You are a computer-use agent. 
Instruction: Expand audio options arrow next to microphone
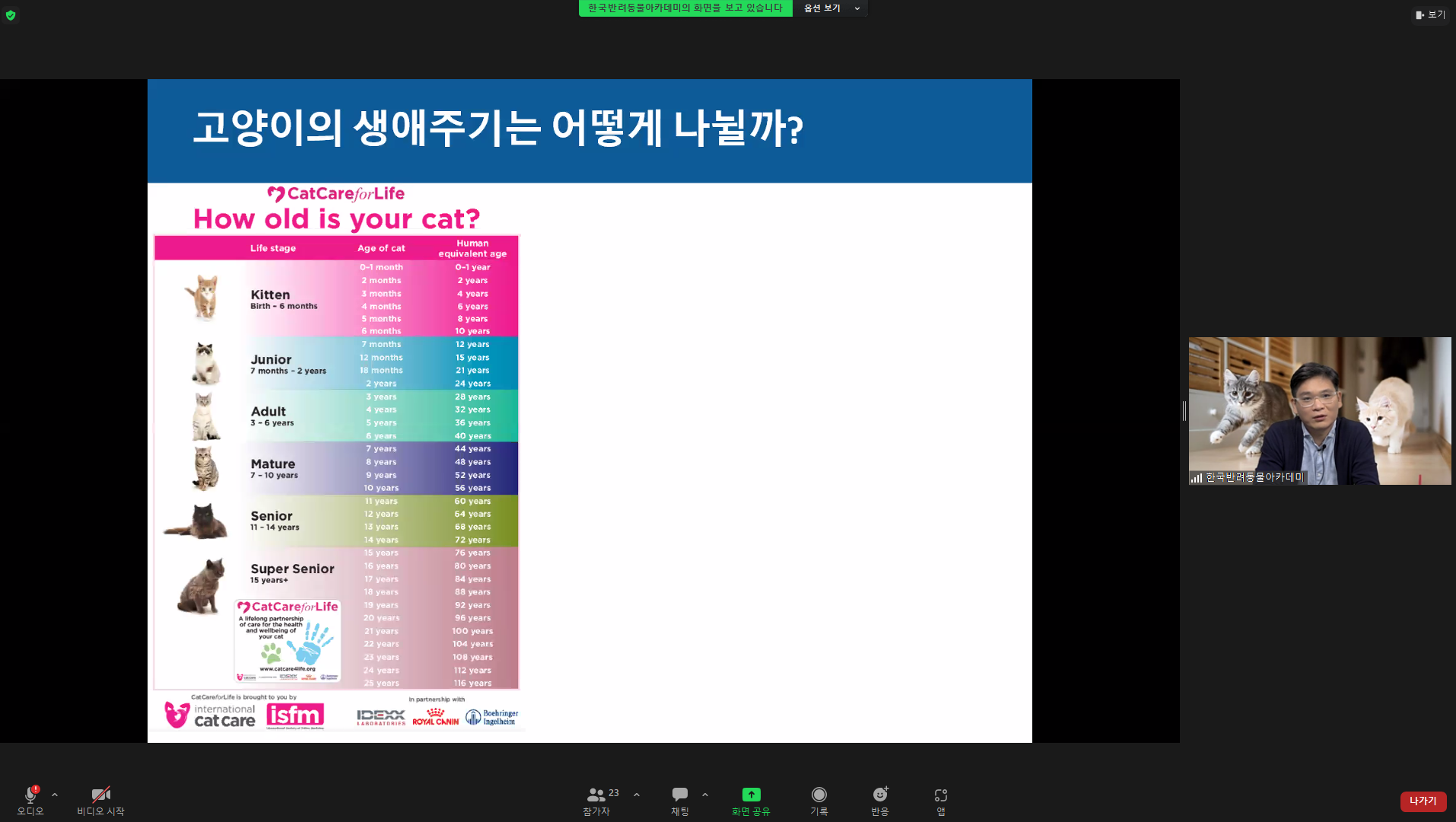coord(55,795)
